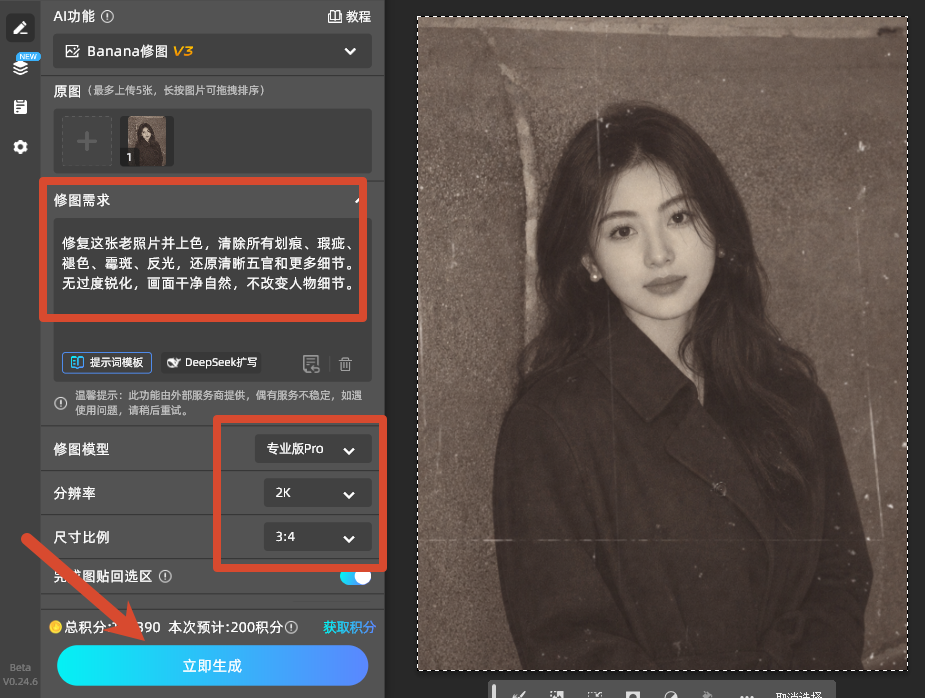
Task: Click the info icon beside 完成图贴回选区
Action: (165, 576)
